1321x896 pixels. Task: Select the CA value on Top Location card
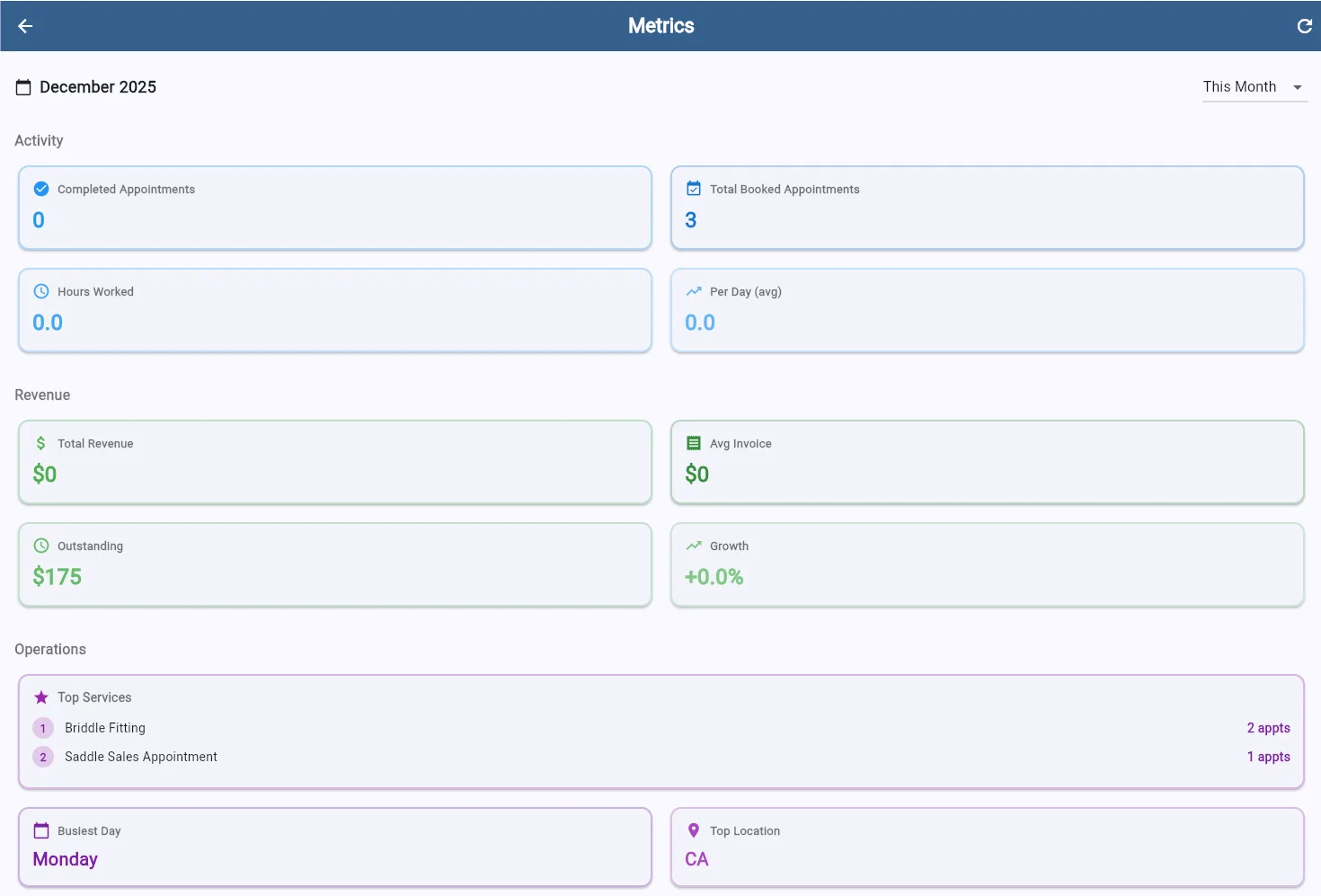point(696,858)
